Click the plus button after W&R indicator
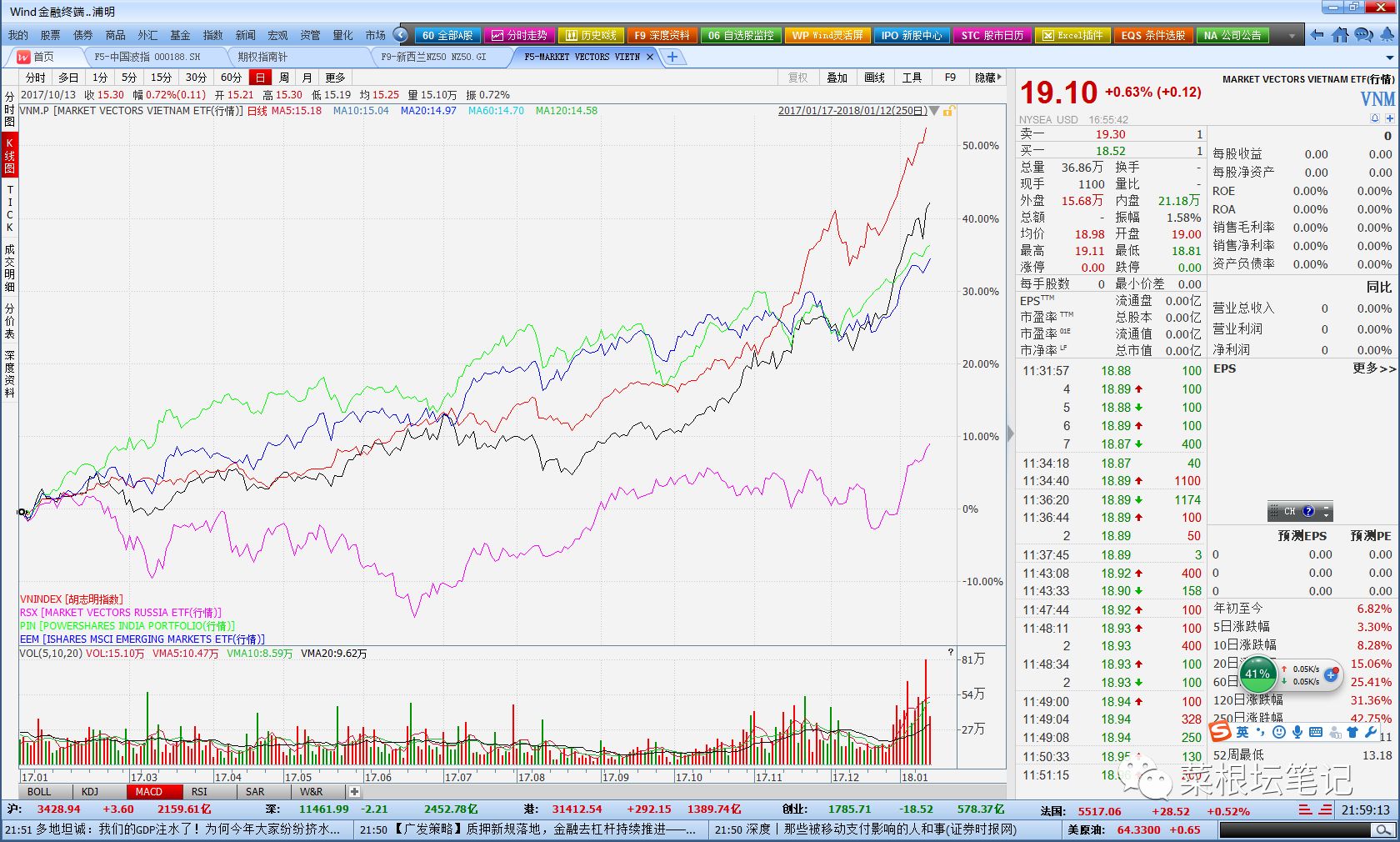The width and height of the screenshot is (1400, 842). coord(354,792)
